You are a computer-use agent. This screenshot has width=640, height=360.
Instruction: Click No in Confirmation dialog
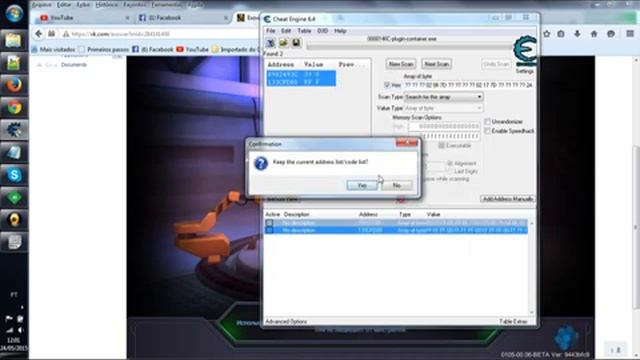(397, 185)
